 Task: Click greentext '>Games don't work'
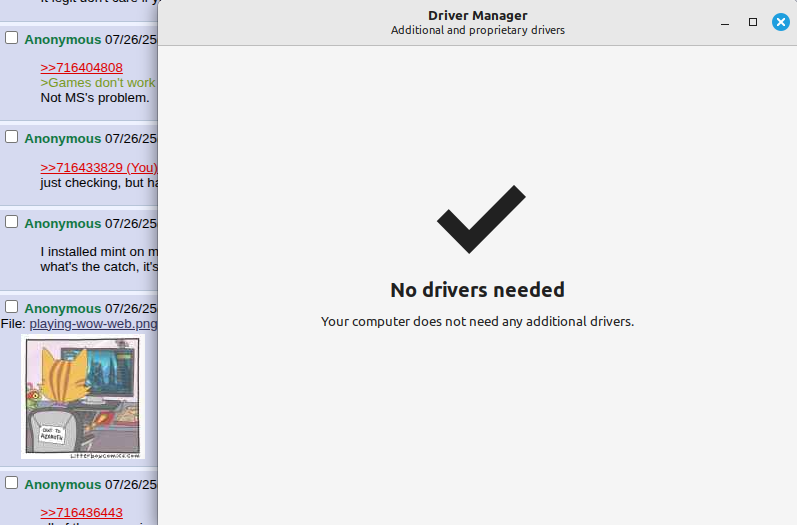click(98, 83)
